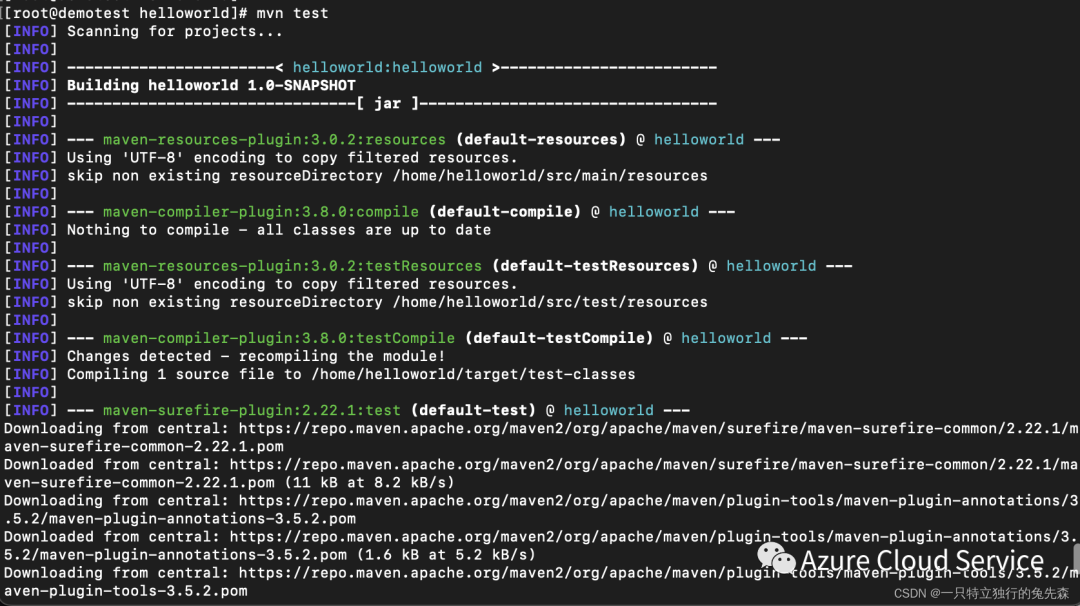Click the helloworld:helloworld project header
This screenshot has width=1080, height=606.
click(387, 67)
